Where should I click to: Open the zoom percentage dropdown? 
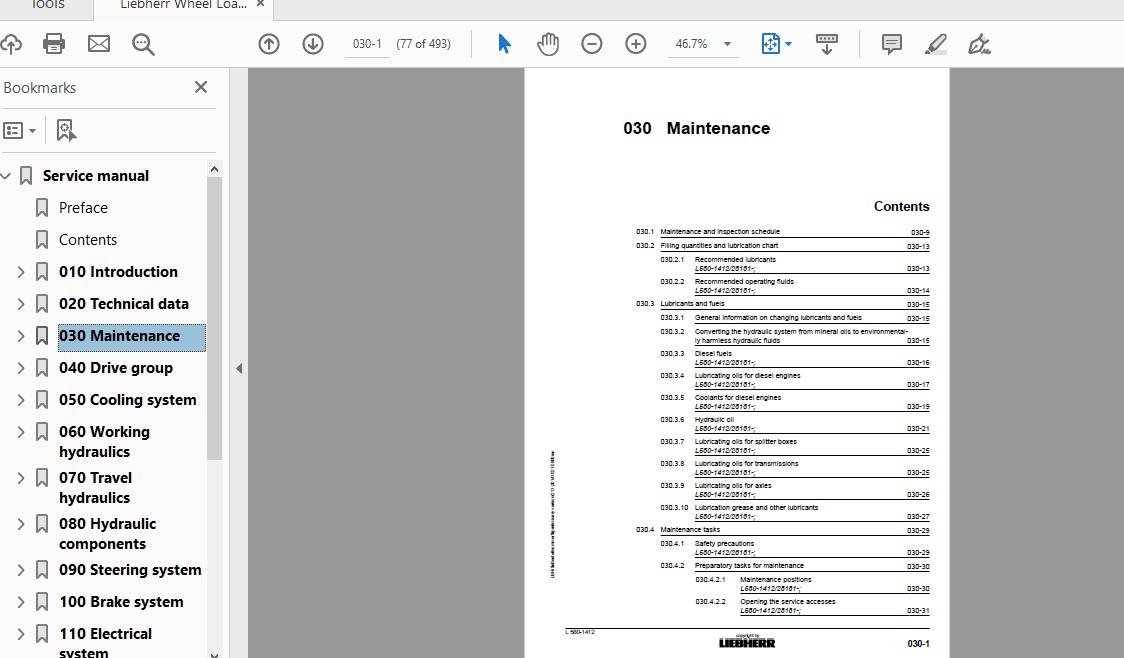[x=729, y=43]
